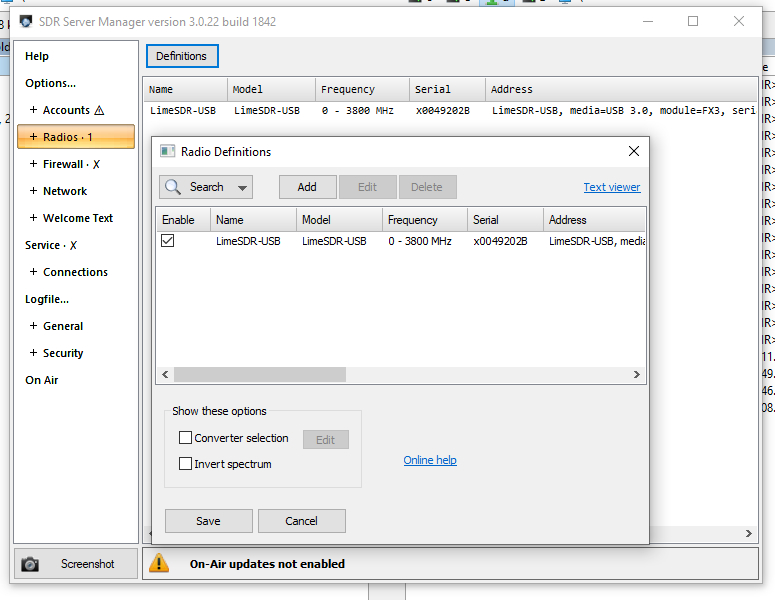Enable the Converter selection option
This screenshot has height=600, width=775.
pos(185,438)
